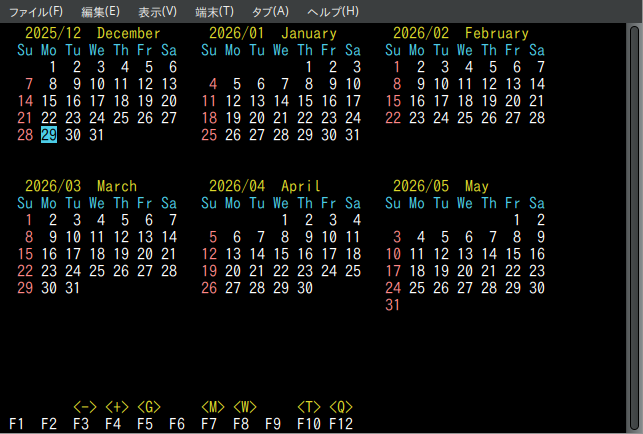This screenshot has height=434, width=643.
Task: Click the 2026/03 March header
Action: [81, 186]
